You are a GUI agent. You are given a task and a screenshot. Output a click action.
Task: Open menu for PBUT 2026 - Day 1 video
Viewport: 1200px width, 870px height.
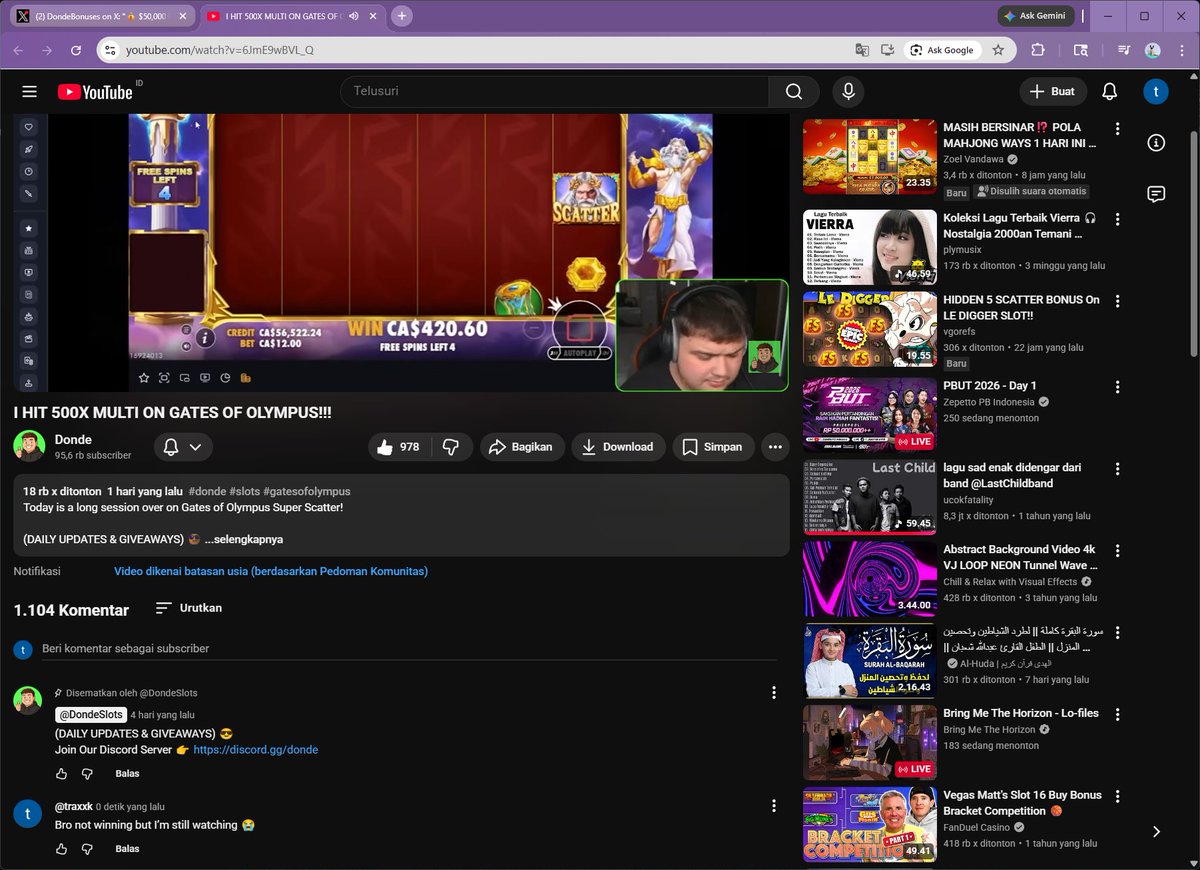tap(1118, 387)
